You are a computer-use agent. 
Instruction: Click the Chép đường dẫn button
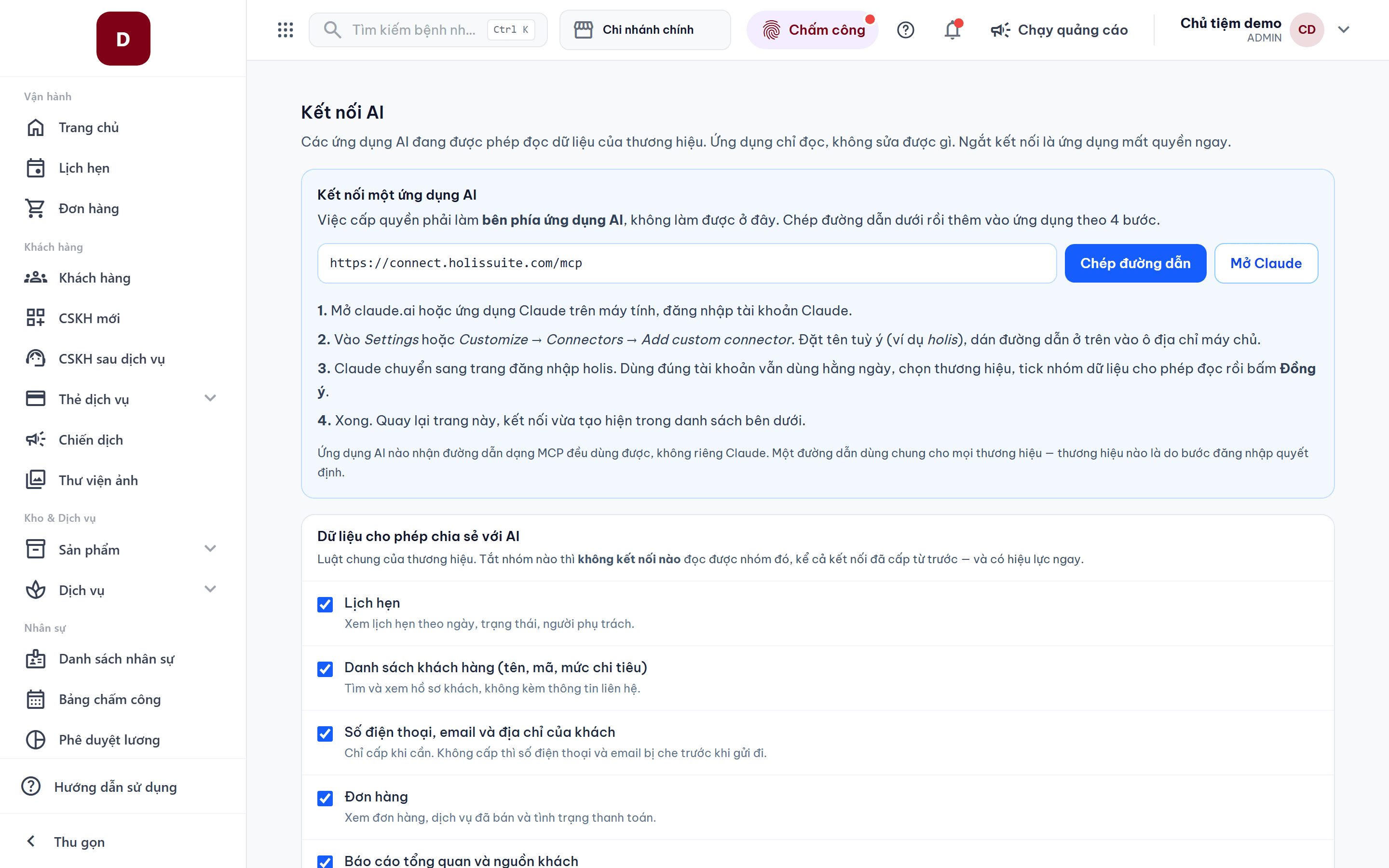[x=1135, y=263]
